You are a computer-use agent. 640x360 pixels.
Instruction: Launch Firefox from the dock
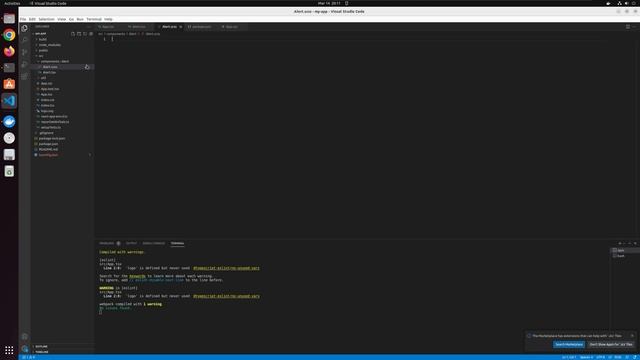click(x=9, y=51)
